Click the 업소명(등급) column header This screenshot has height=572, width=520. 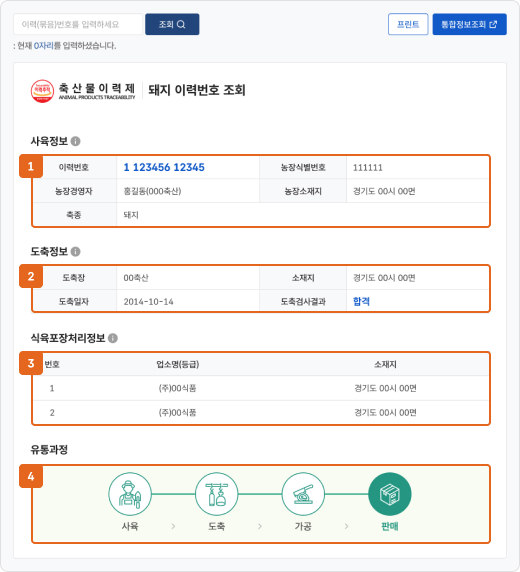tap(178, 364)
